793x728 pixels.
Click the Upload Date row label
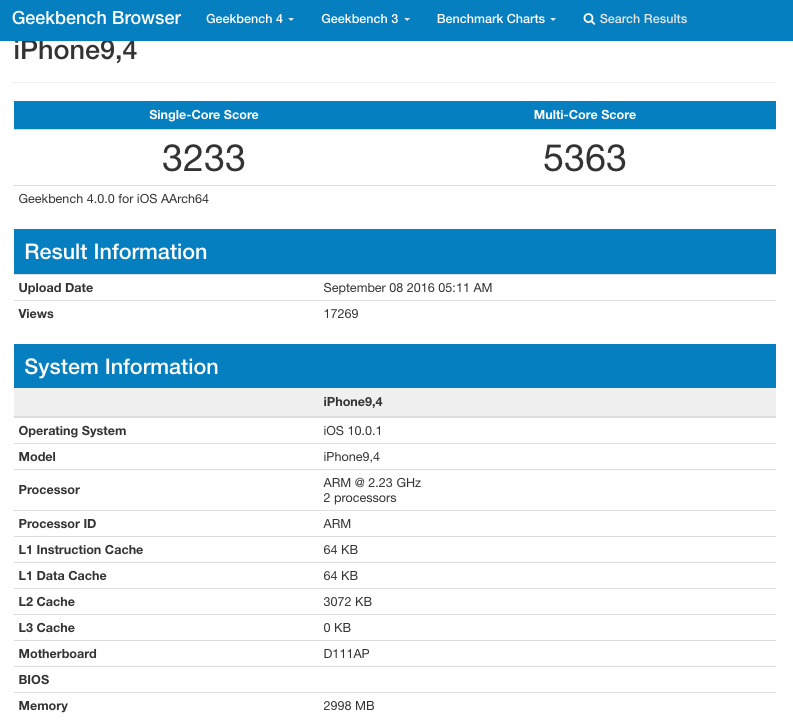click(56, 287)
